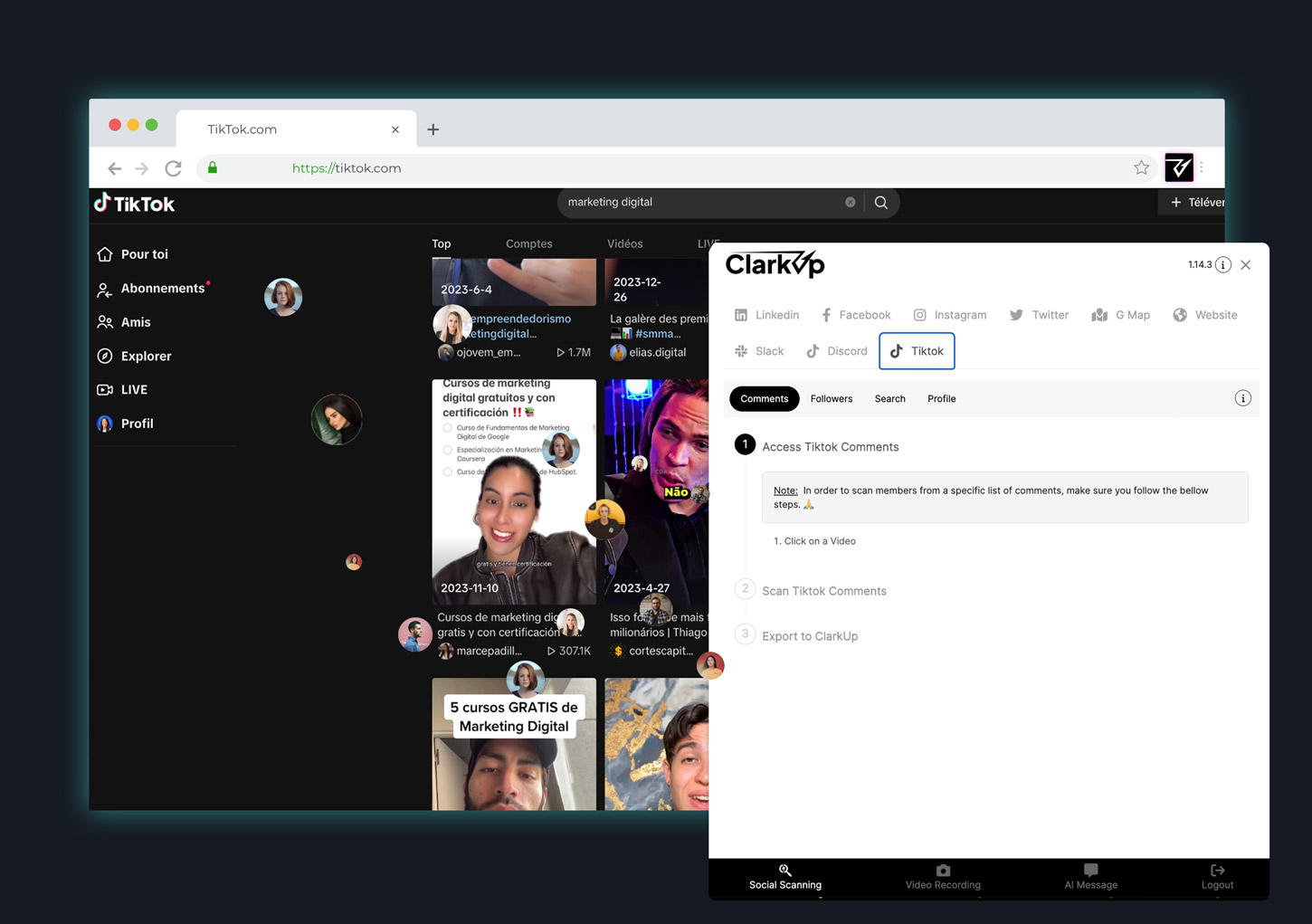The image size is (1312, 924).
Task: Open LIVE in TikTok sidebar
Action: click(122, 389)
